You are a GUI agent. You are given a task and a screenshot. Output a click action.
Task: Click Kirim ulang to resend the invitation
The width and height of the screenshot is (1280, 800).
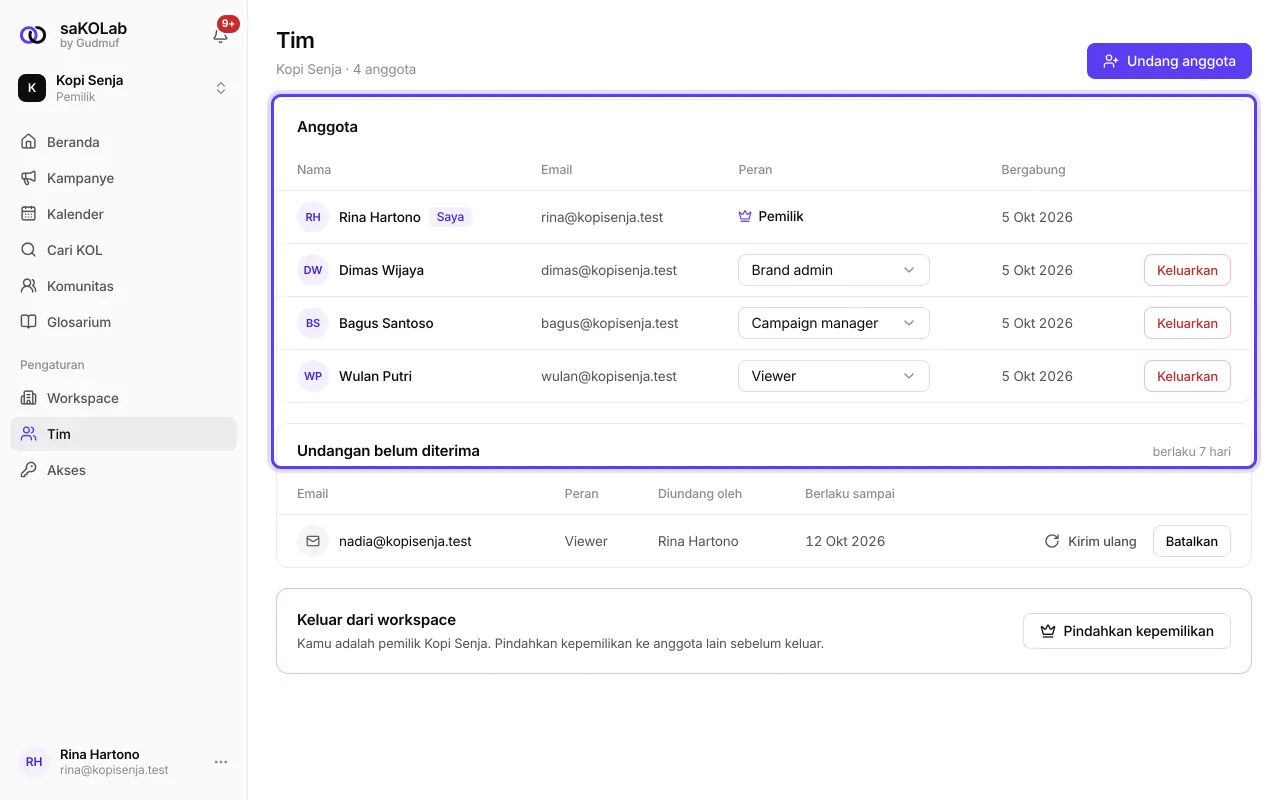point(1090,541)
